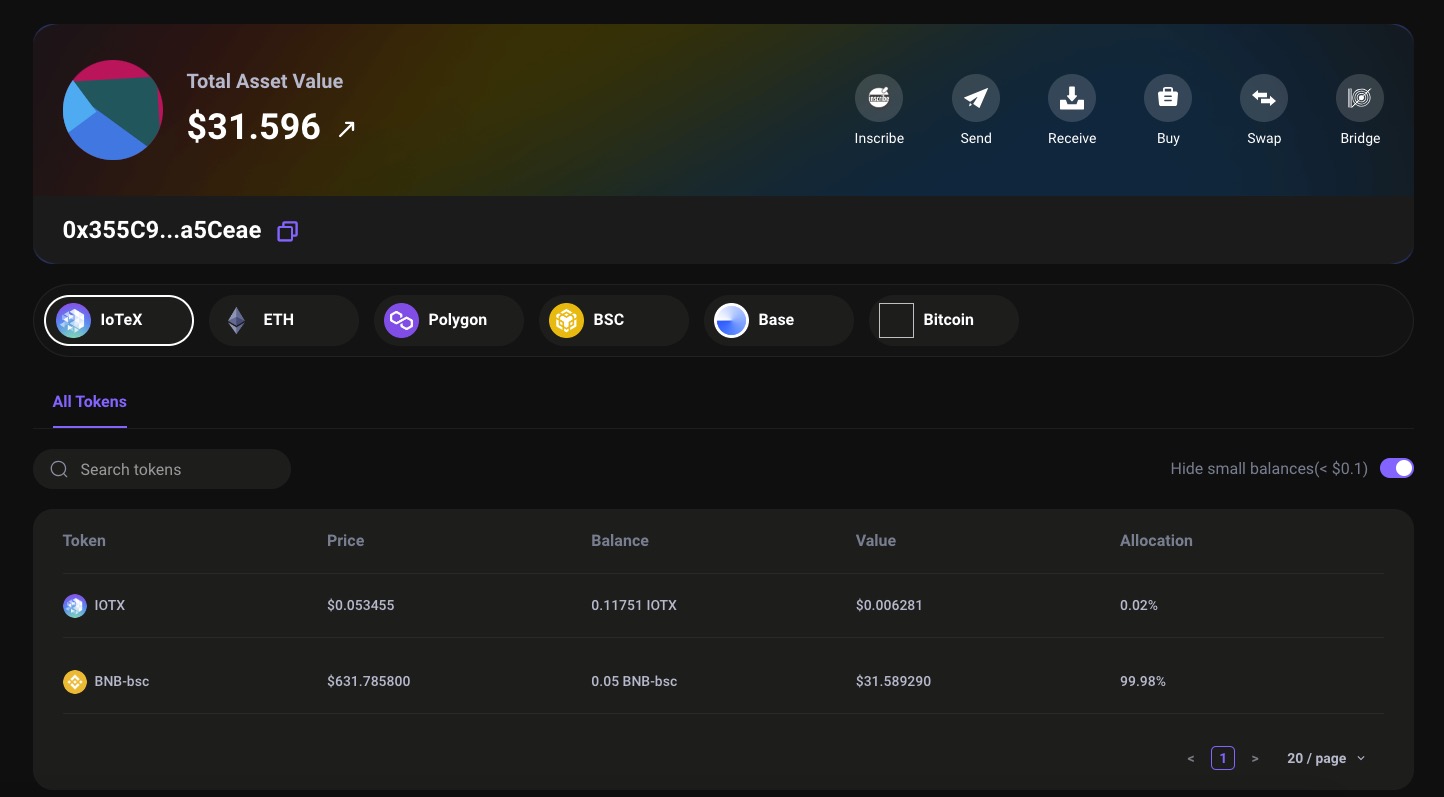The height and width of the screenshot is (797, 1444).
Task: Open the Send action
Action: 975,98
